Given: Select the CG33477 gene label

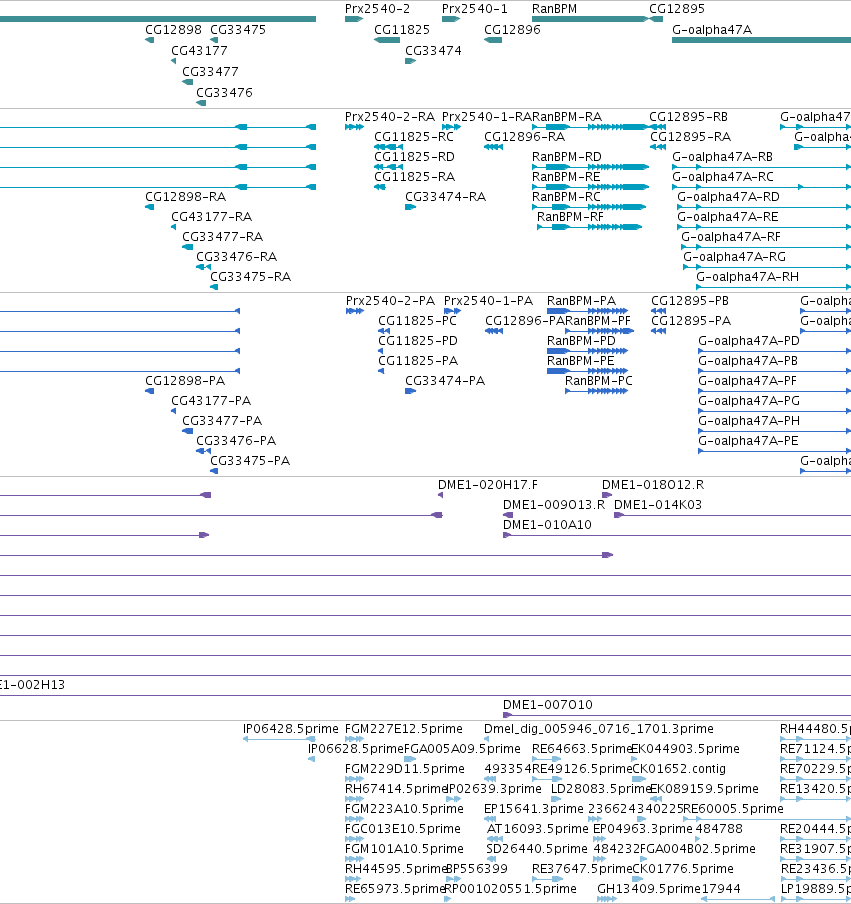Looking at the screenshot, I should click(210, 71).
